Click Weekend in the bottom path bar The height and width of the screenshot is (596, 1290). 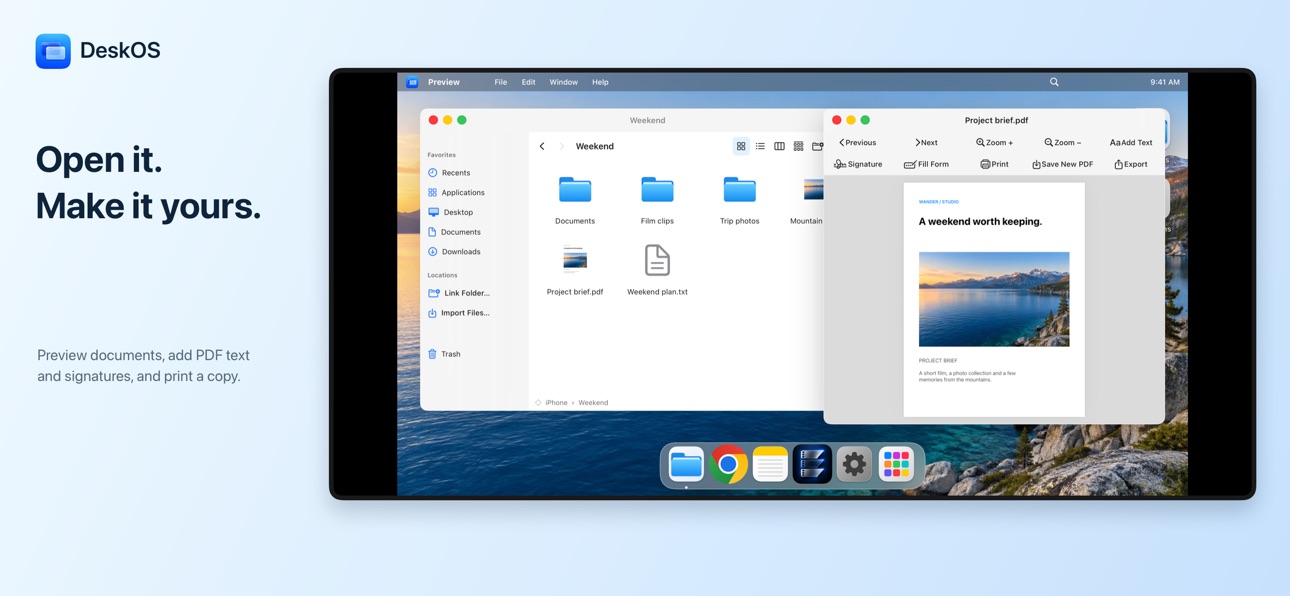(x=593, y=403)
